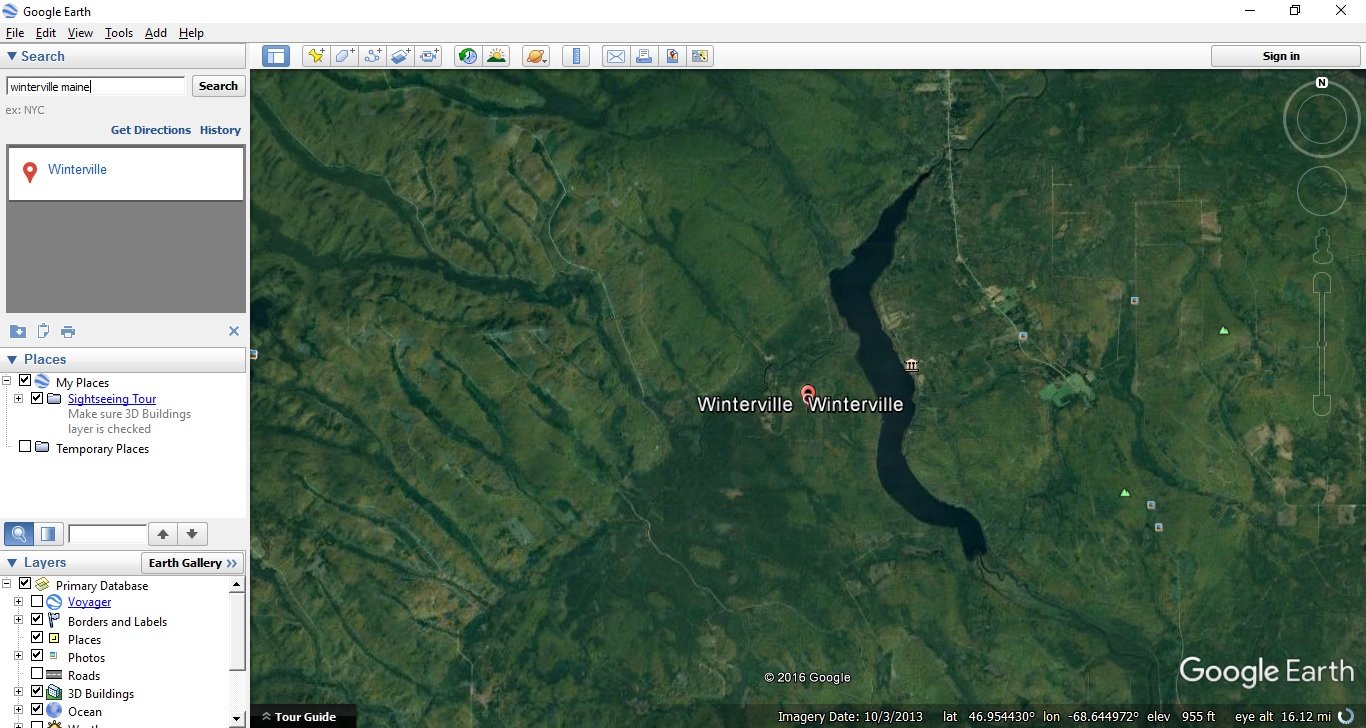
Task: Expand the Voyager layer node
Action: [x=19, y=602]
